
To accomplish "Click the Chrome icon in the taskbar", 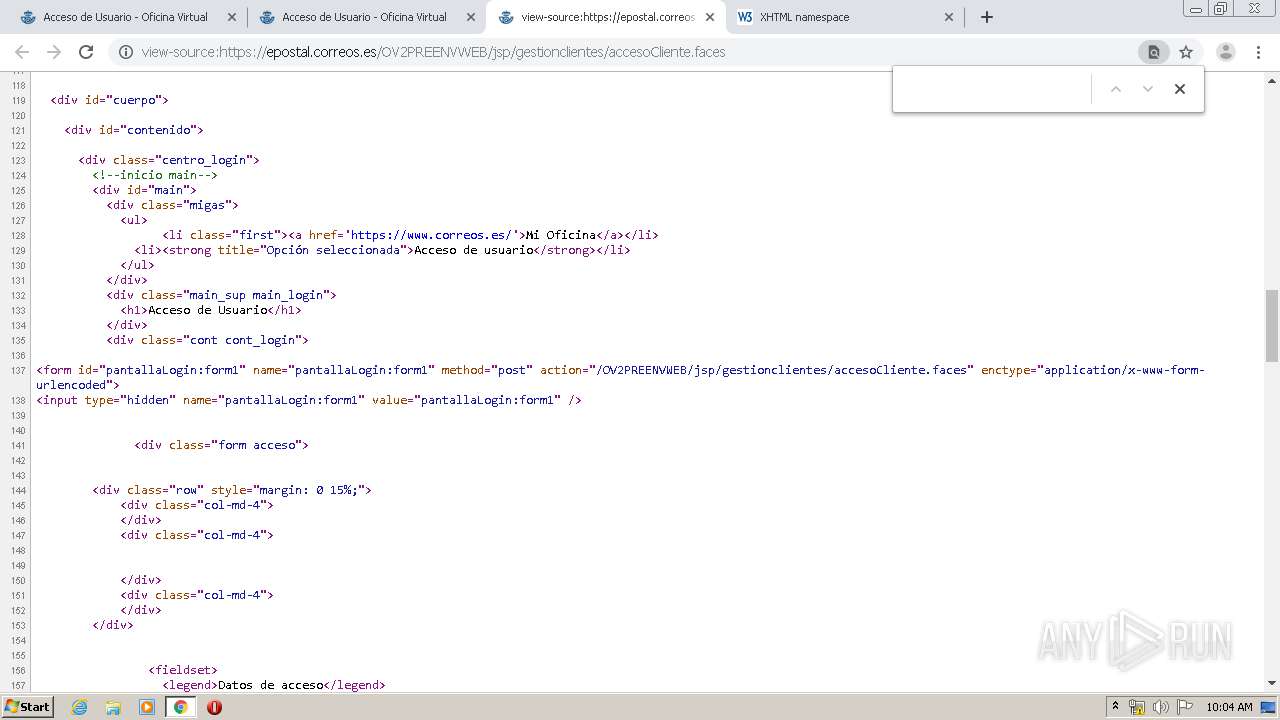I will point(181,707).
